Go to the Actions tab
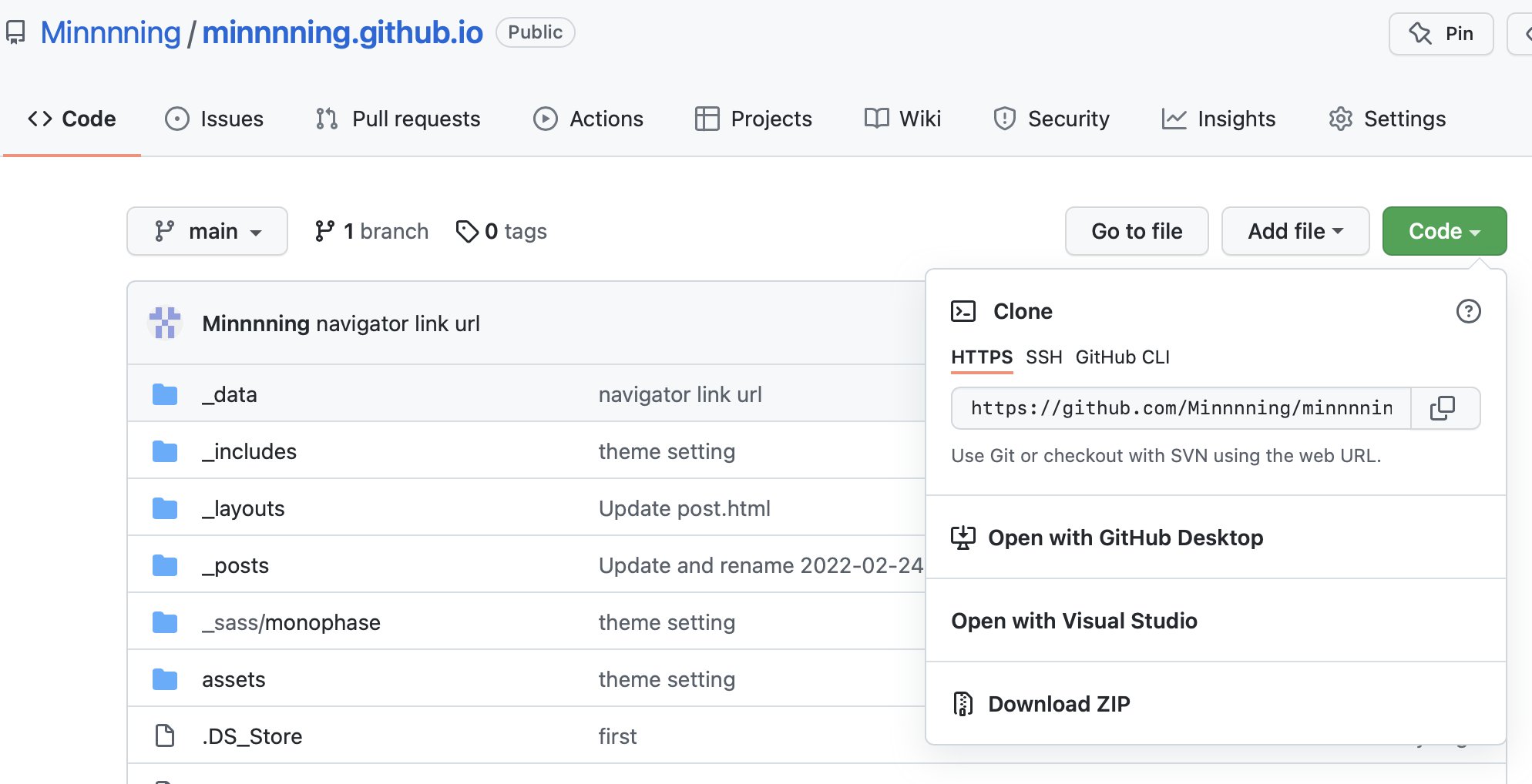The width and height of the screenshot is (1532, 784). (x=588, y=119)
